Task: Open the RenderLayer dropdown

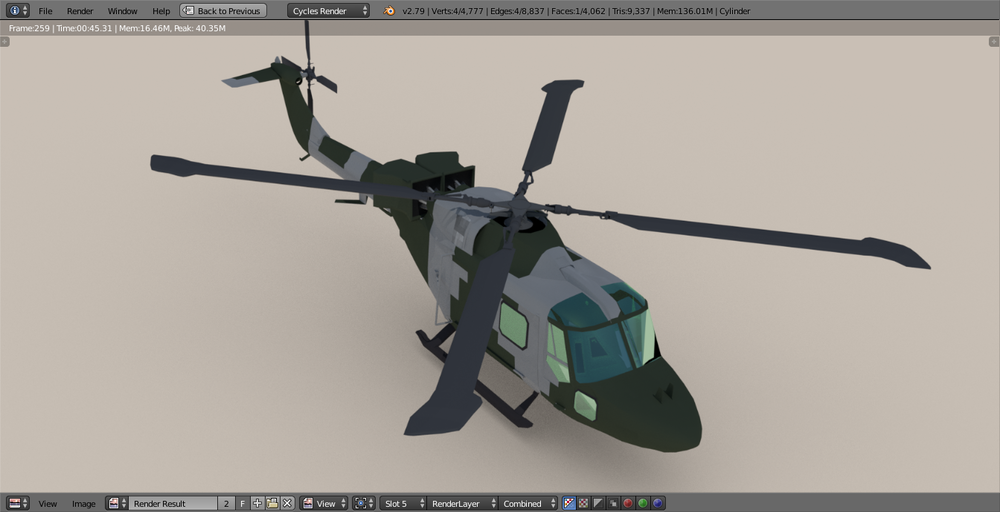Action: point(462,503)
